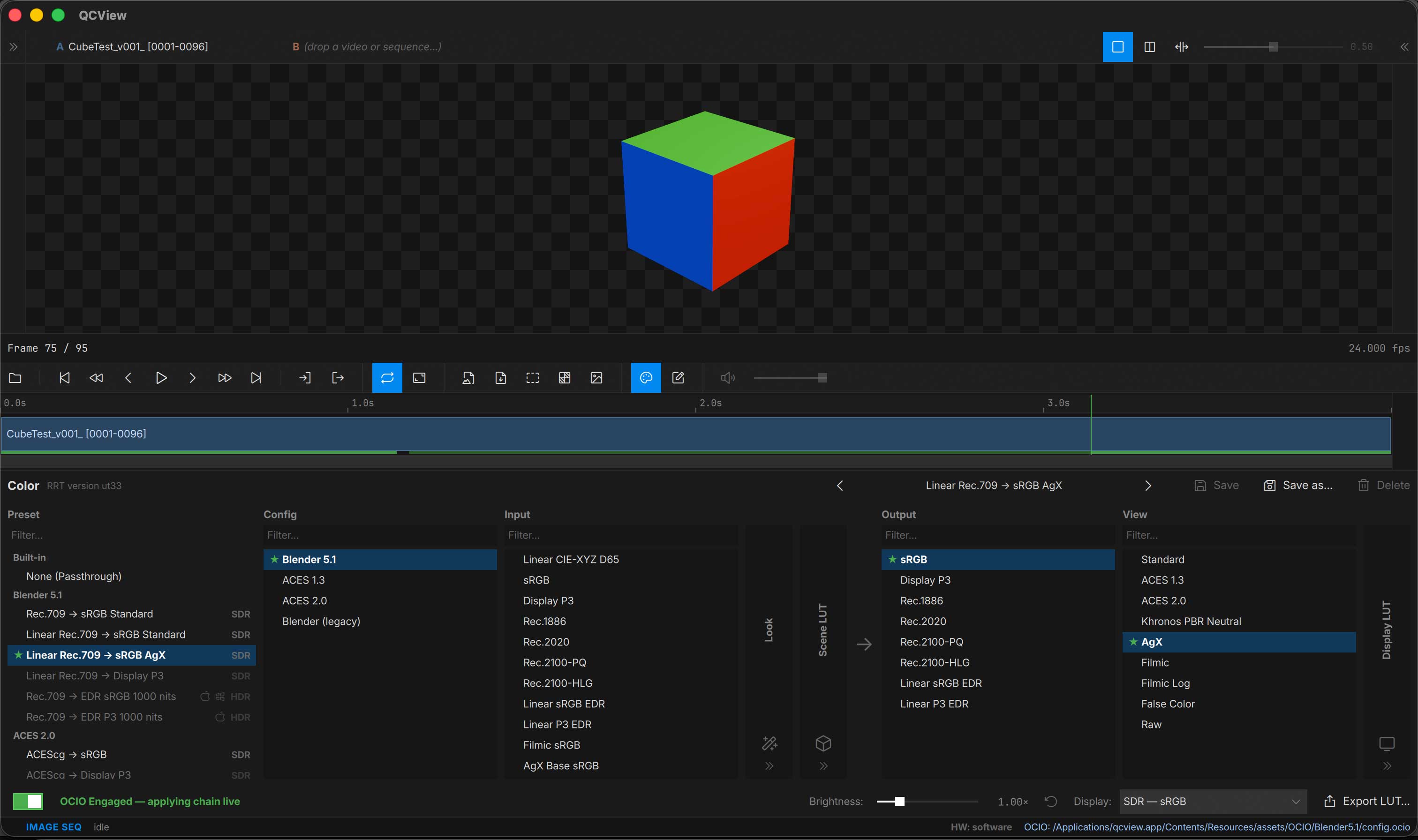1418x840 pixels.
Task: Select ACEScg → sRGB preset
Action: coord(131,755)
